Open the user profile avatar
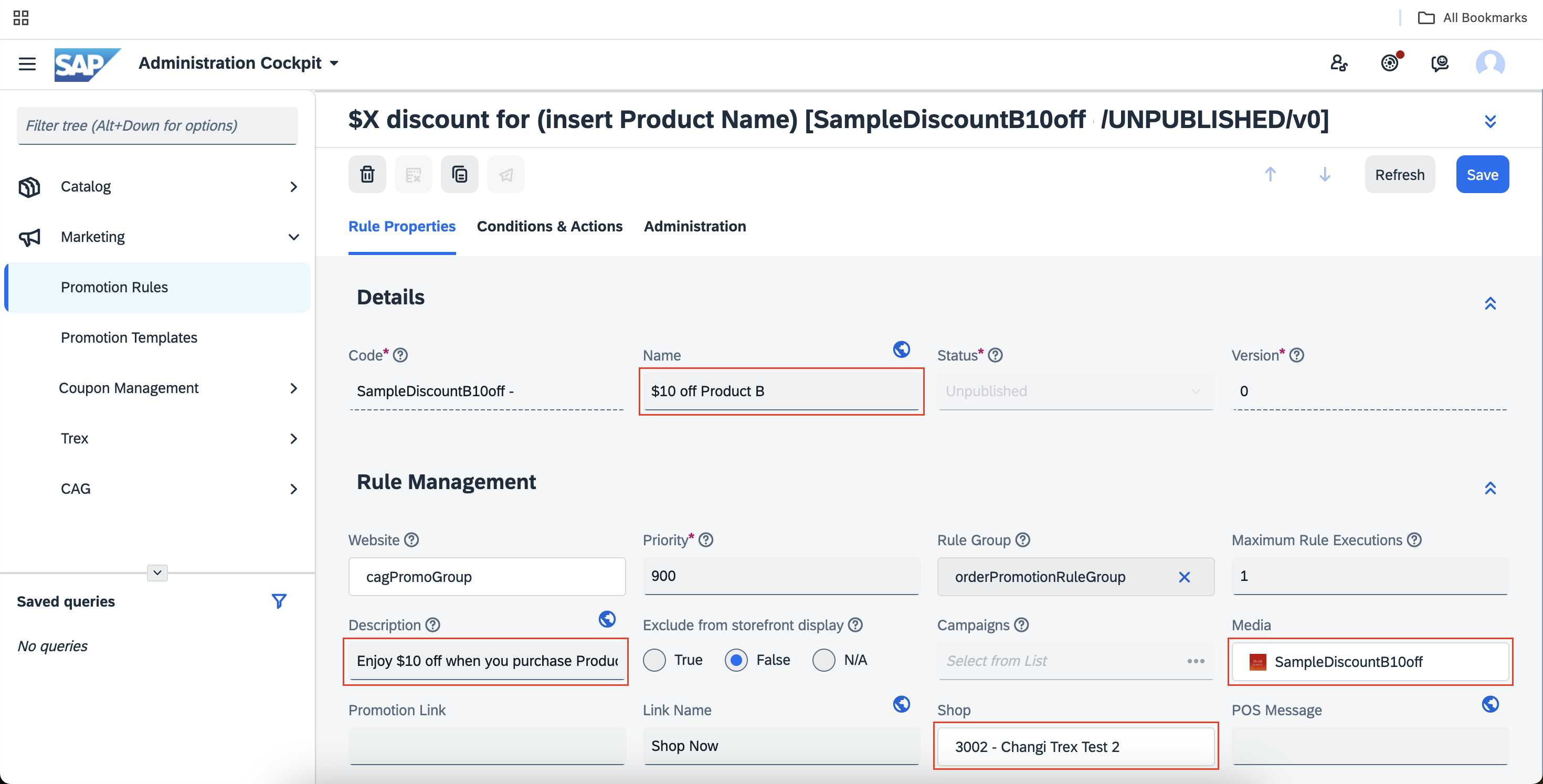1543x784 pixels. point(1491,63)
